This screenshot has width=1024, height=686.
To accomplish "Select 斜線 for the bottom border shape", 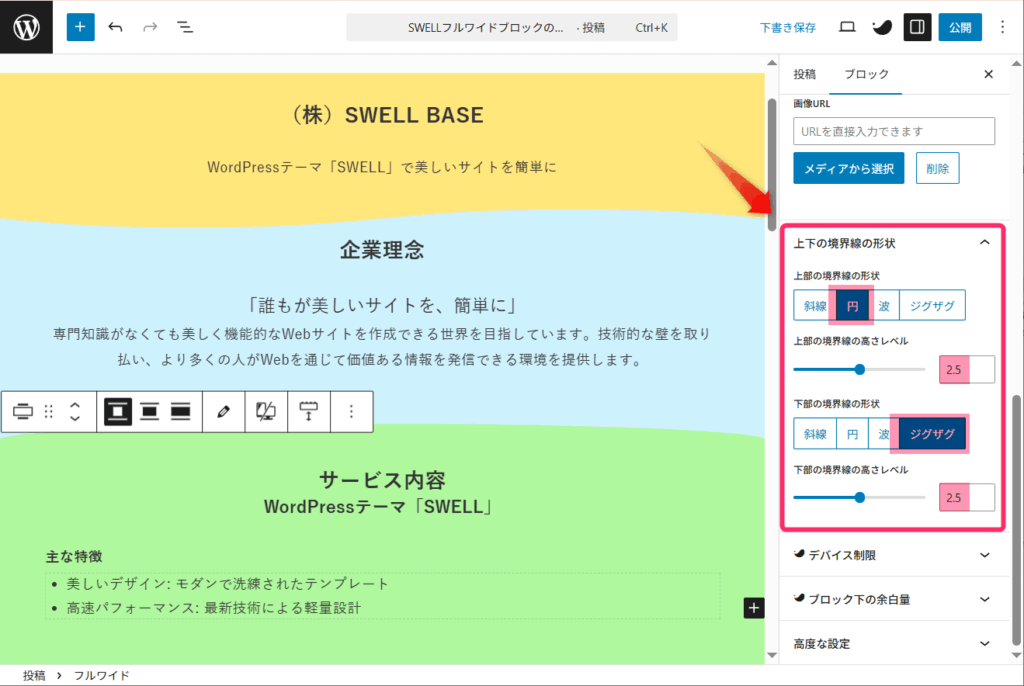I will point(814,434).
